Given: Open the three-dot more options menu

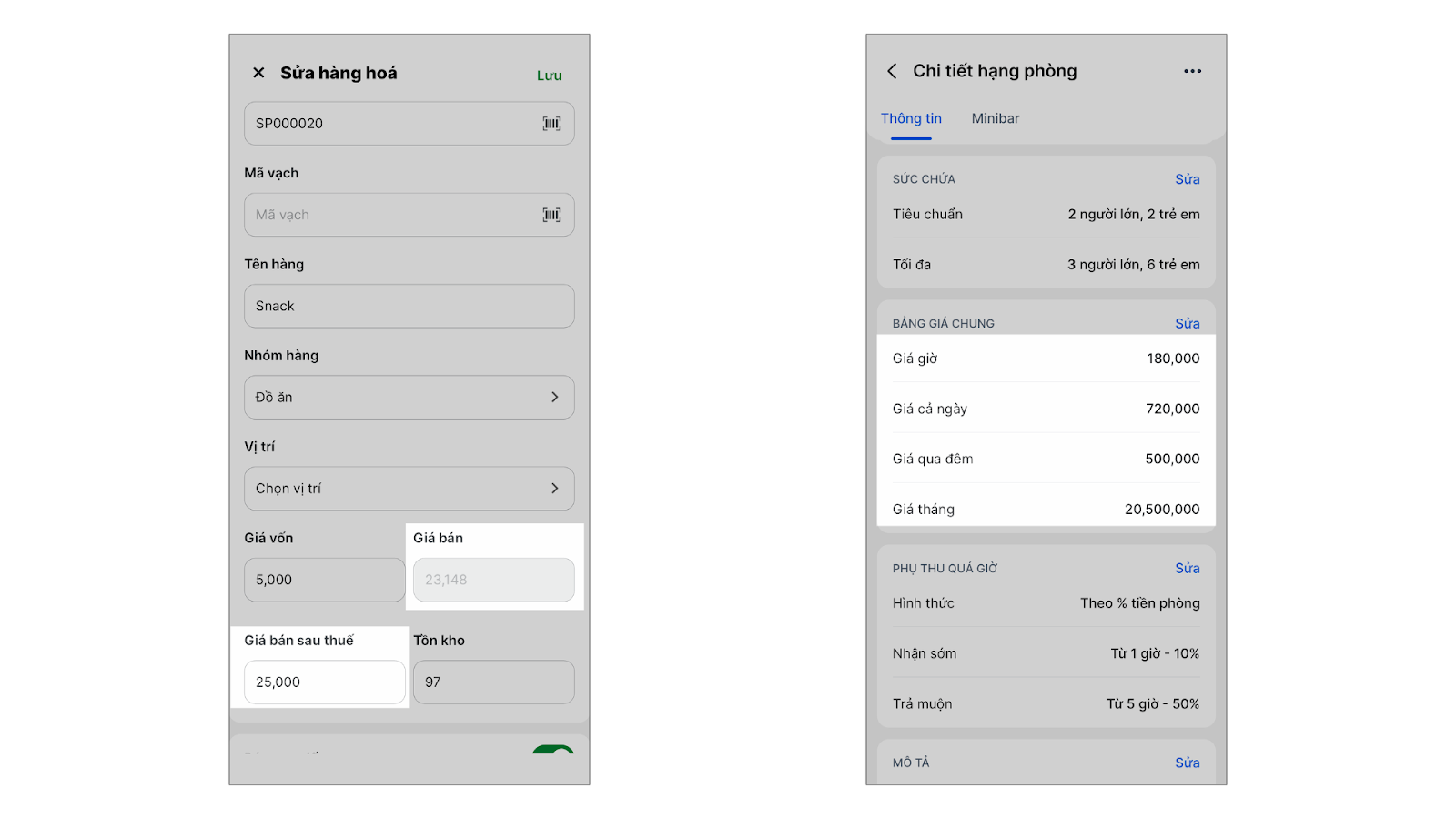Looking at the screenshot, I should [1192, 71].
